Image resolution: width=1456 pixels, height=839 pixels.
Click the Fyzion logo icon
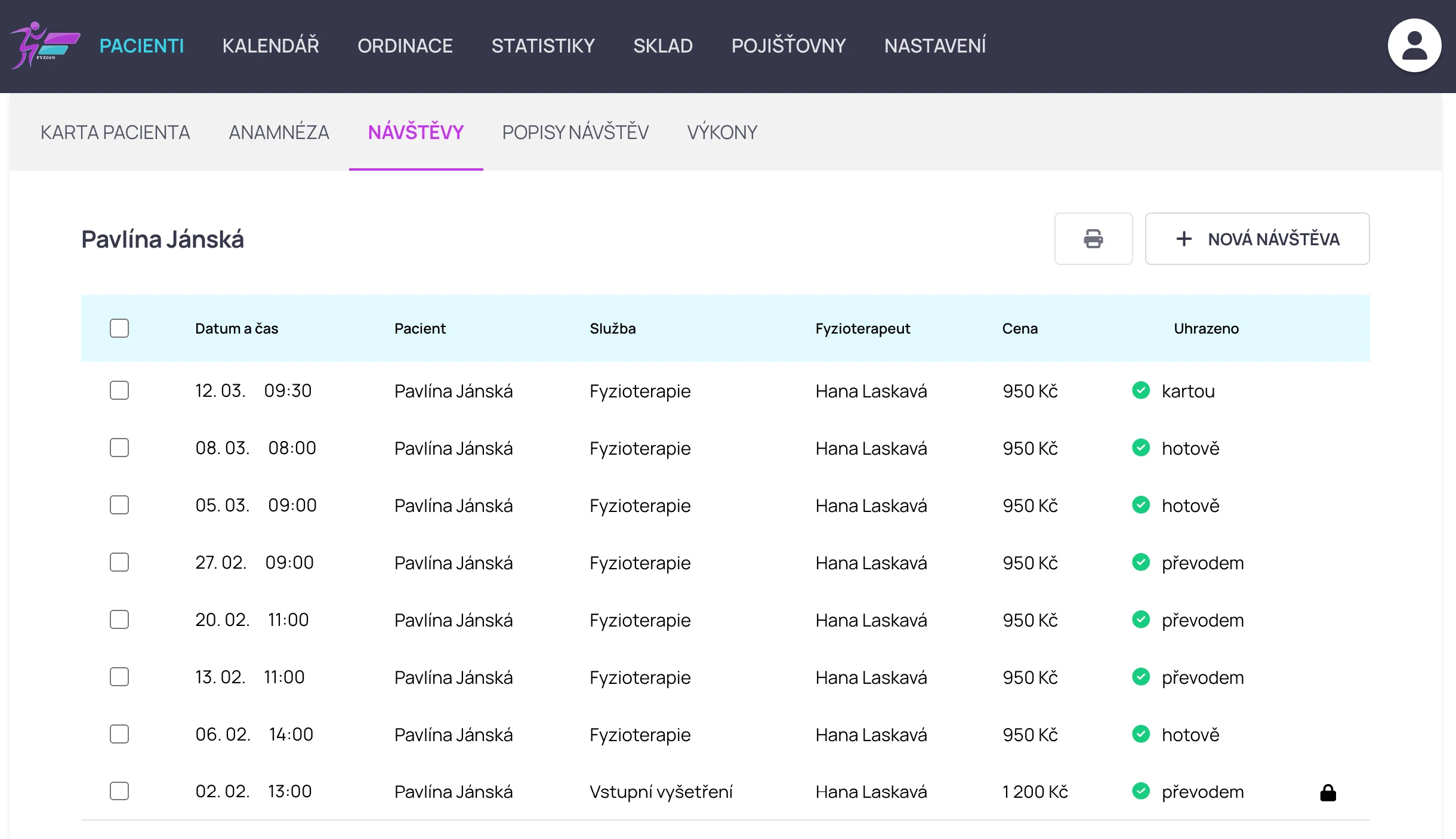(45, 45)
